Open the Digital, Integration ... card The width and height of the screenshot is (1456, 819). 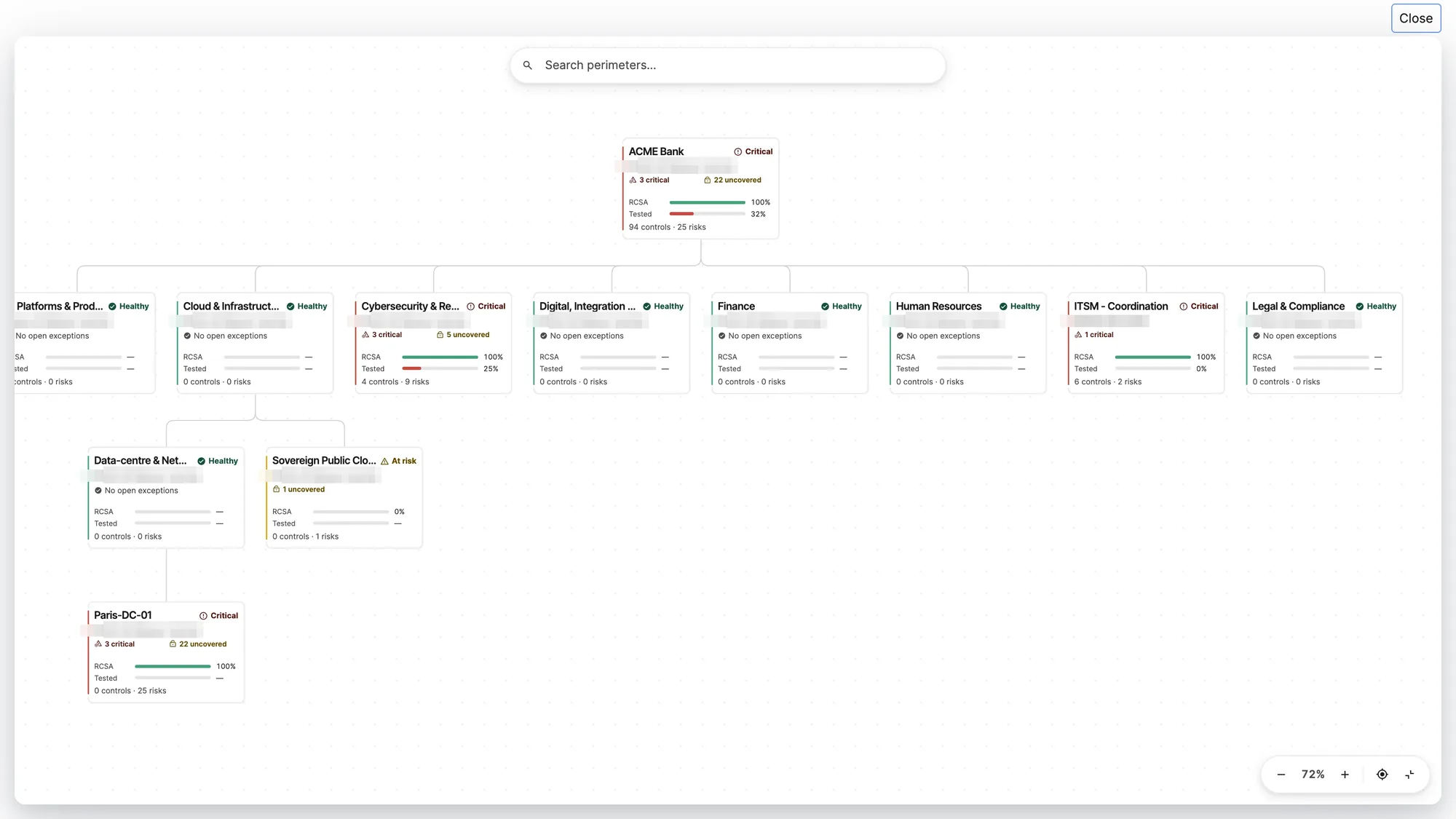(x=612, y=343)
